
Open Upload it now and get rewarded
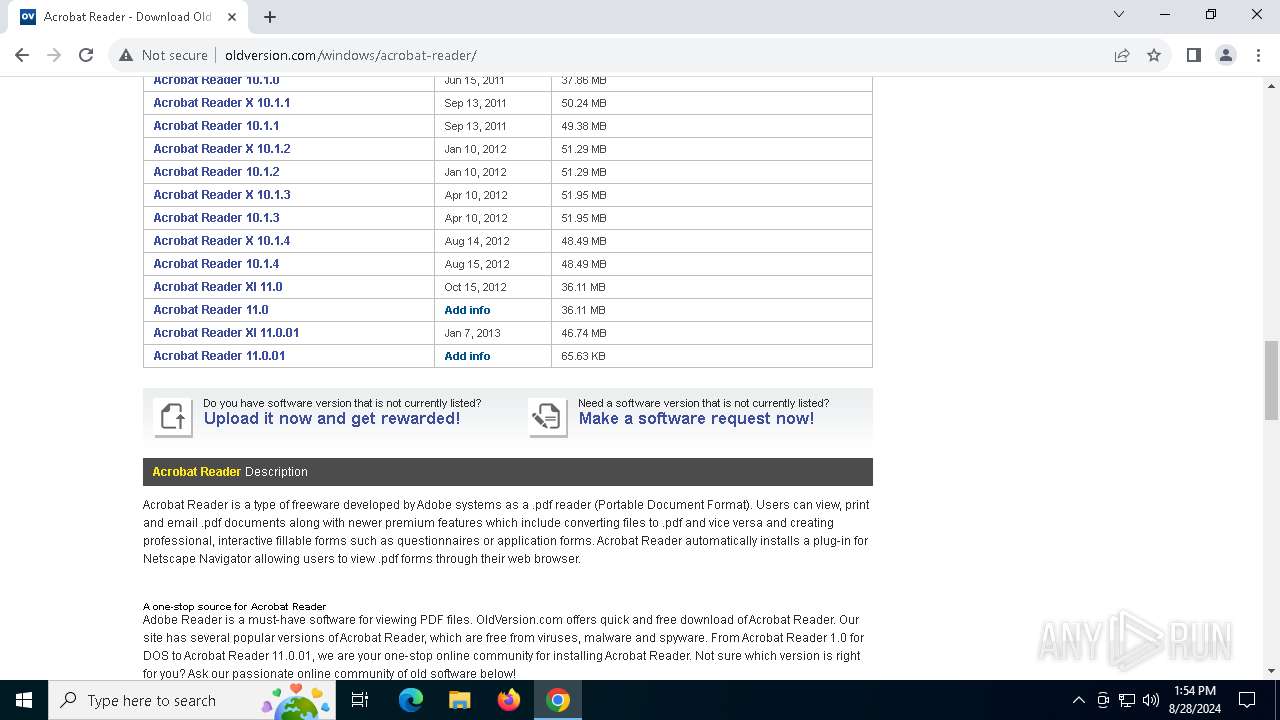coord(332,418)
